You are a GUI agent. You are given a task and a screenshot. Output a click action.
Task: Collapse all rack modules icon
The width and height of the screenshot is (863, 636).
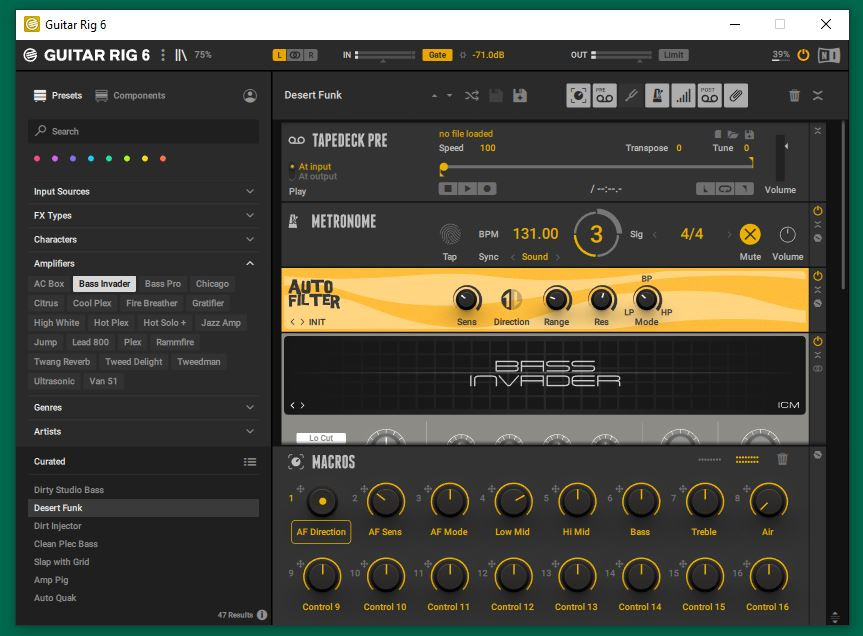[818, 96]
